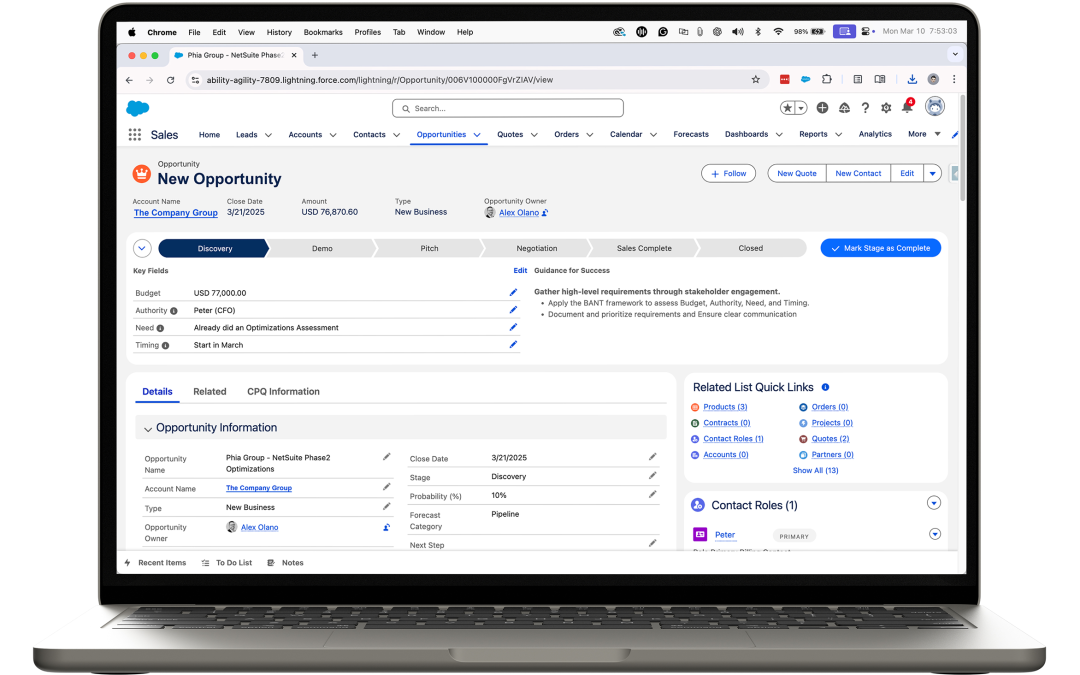The image size is (1080, 675).
Task: Open the Favorites list dropdown arrow
Action: 801,108
